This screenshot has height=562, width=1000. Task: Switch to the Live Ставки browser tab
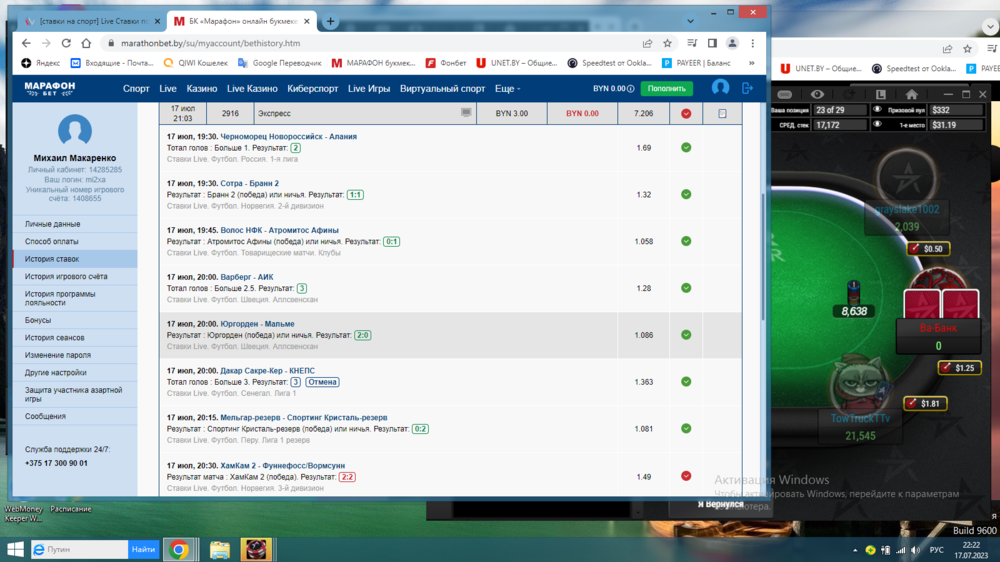88,21
